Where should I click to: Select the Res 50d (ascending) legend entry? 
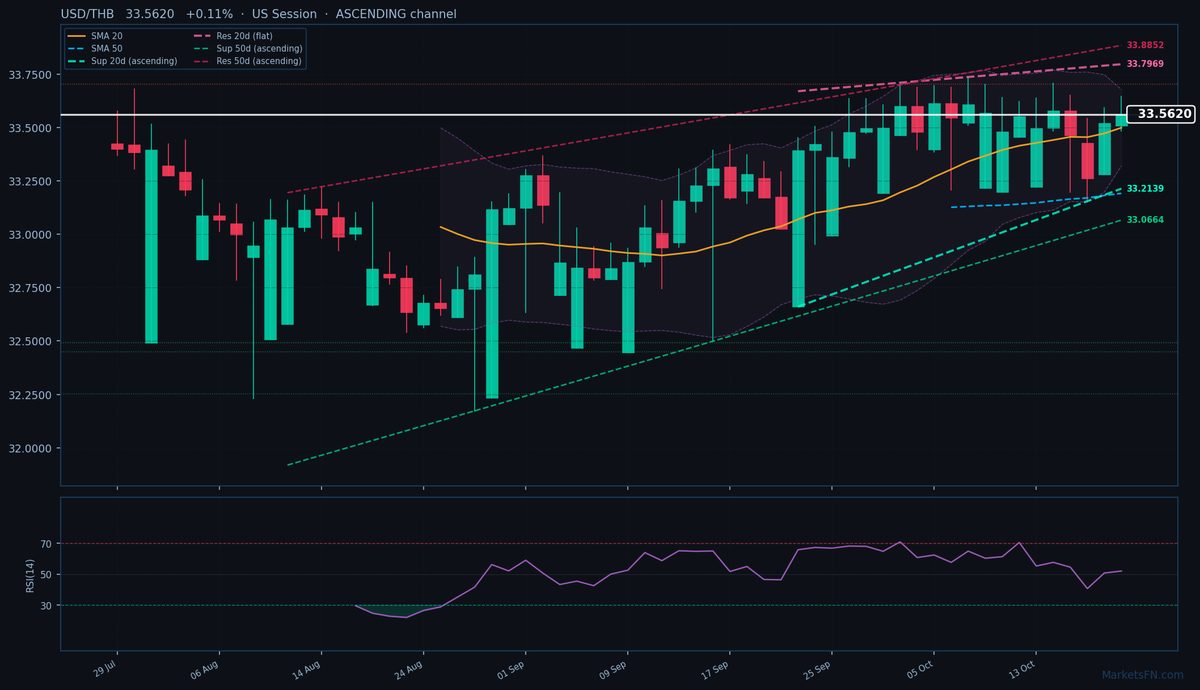coord(248,61)
